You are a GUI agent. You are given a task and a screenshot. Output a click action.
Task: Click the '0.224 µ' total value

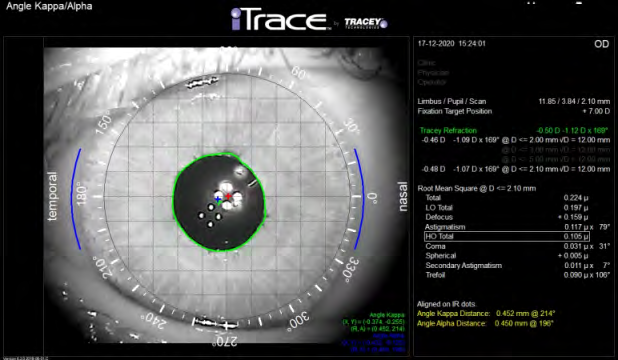point(576,198)
